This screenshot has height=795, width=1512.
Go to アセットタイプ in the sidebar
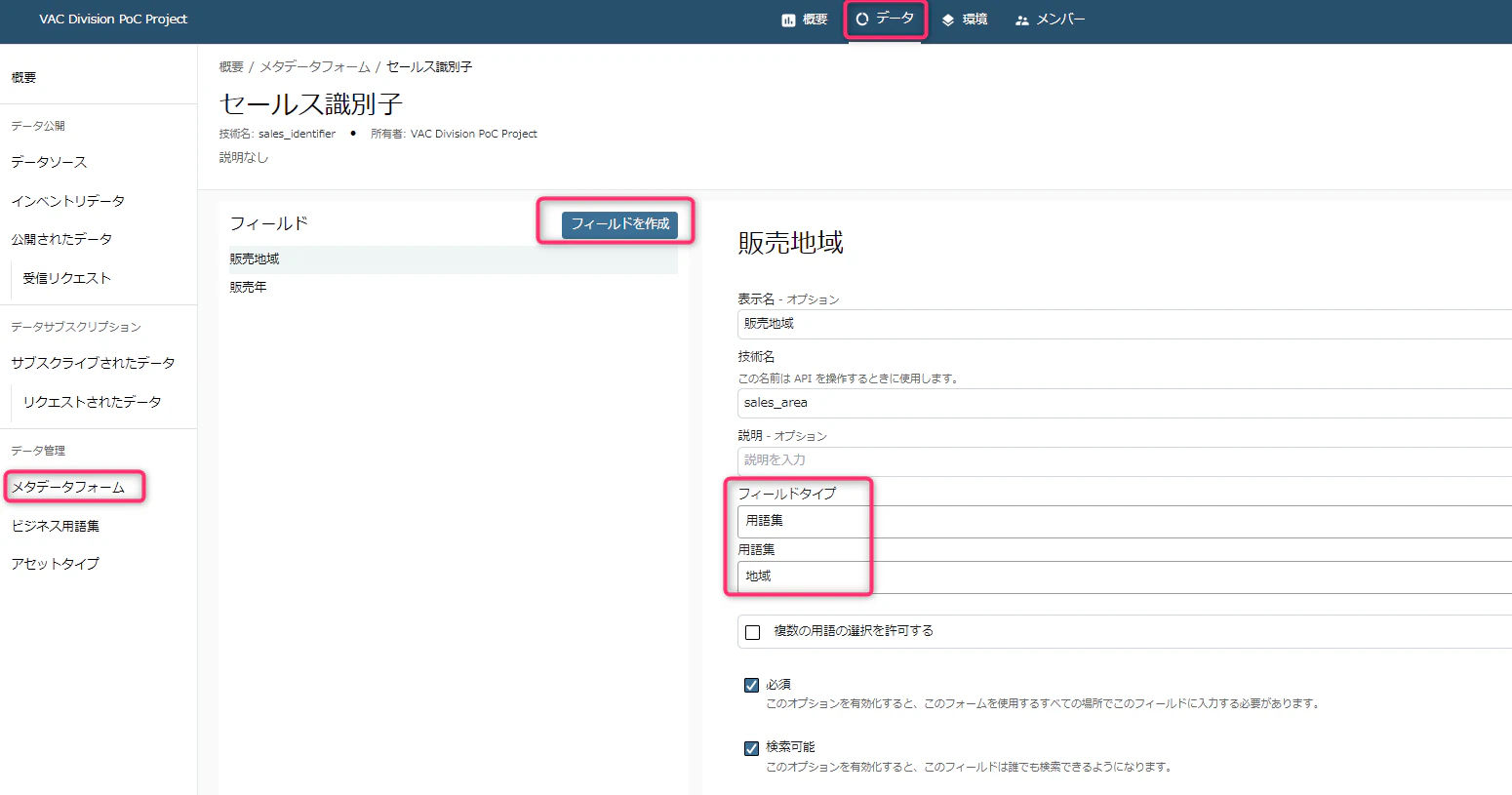[x=56, y=564]
